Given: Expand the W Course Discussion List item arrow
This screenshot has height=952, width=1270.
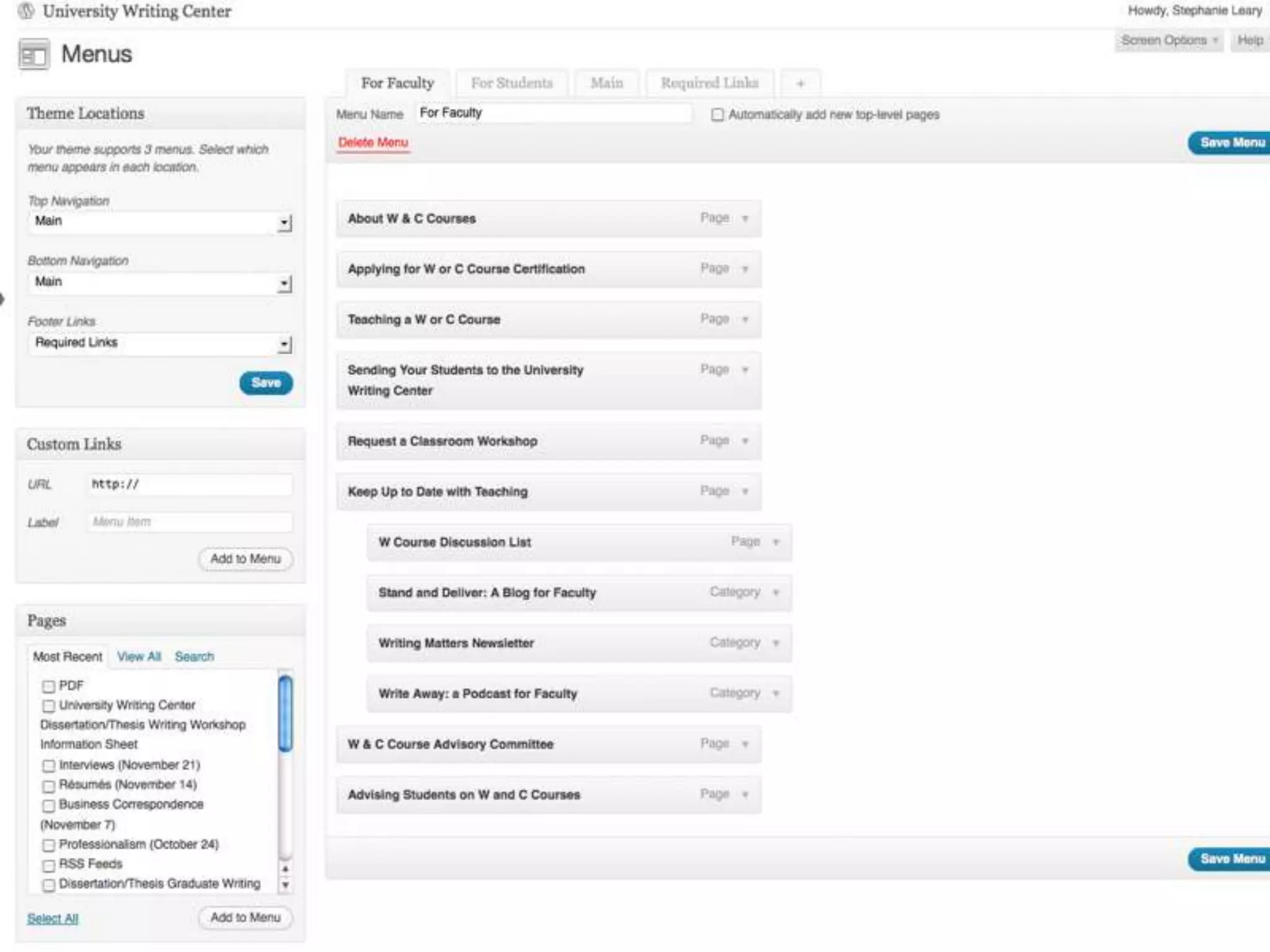Looking at the screenshot, I should click(775, 542).
